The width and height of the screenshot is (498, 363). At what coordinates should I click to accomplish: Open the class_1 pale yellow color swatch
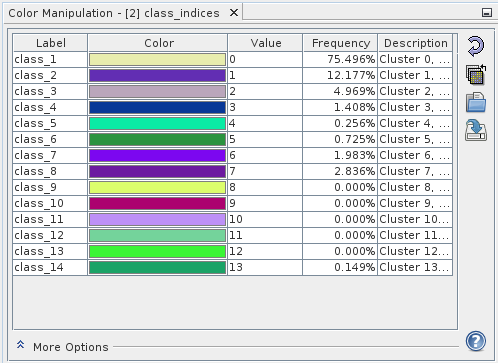(157, 59)
